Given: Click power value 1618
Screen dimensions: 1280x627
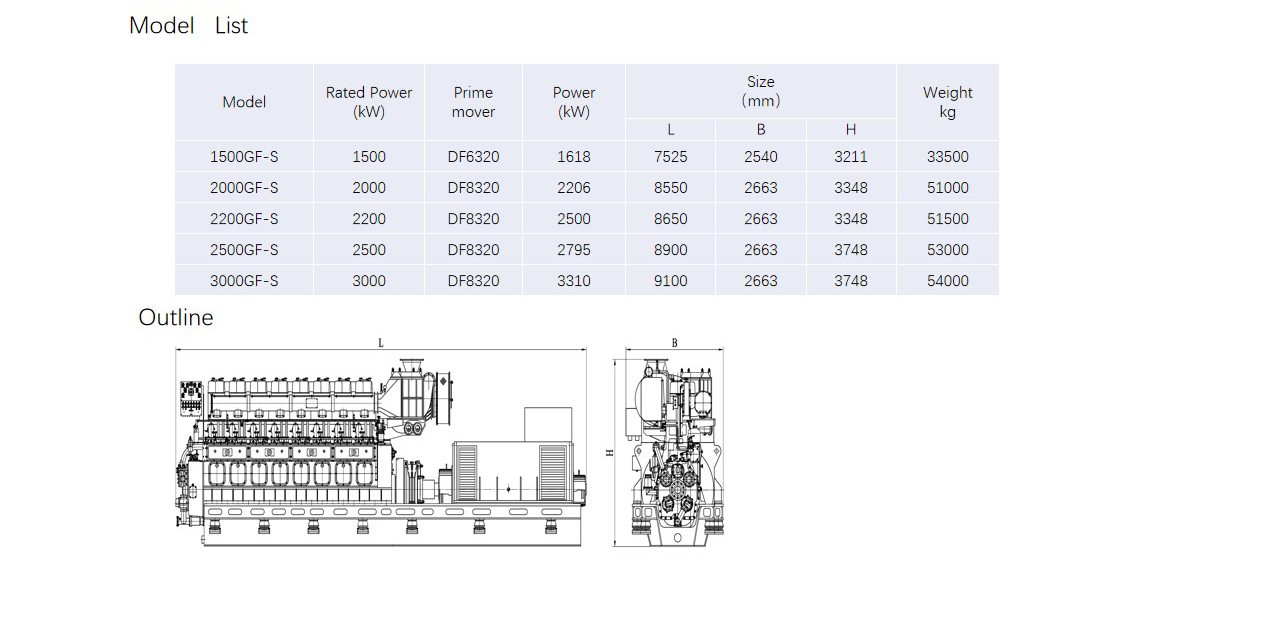Looking at the screenshot, I should [574, 156].
